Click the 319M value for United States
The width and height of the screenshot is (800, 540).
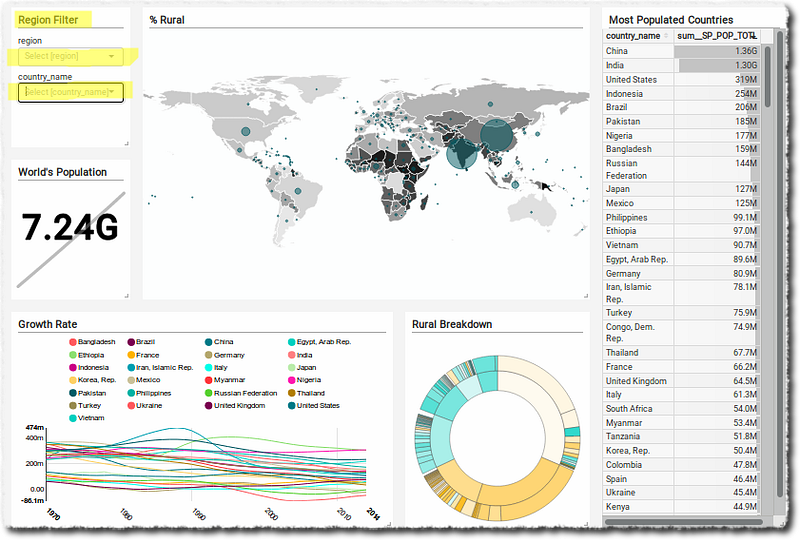point(746,80)
